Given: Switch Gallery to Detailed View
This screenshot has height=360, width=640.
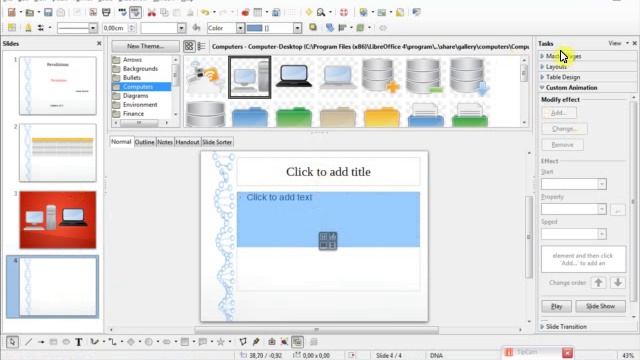Looking at the screenshot, I should (201, 47).
